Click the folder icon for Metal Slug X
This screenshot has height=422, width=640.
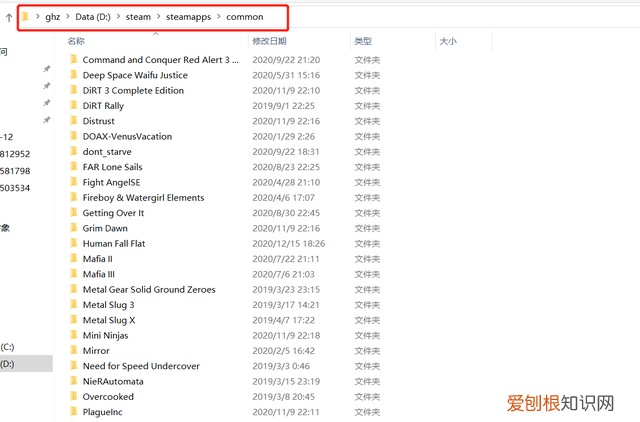point(73,320)
